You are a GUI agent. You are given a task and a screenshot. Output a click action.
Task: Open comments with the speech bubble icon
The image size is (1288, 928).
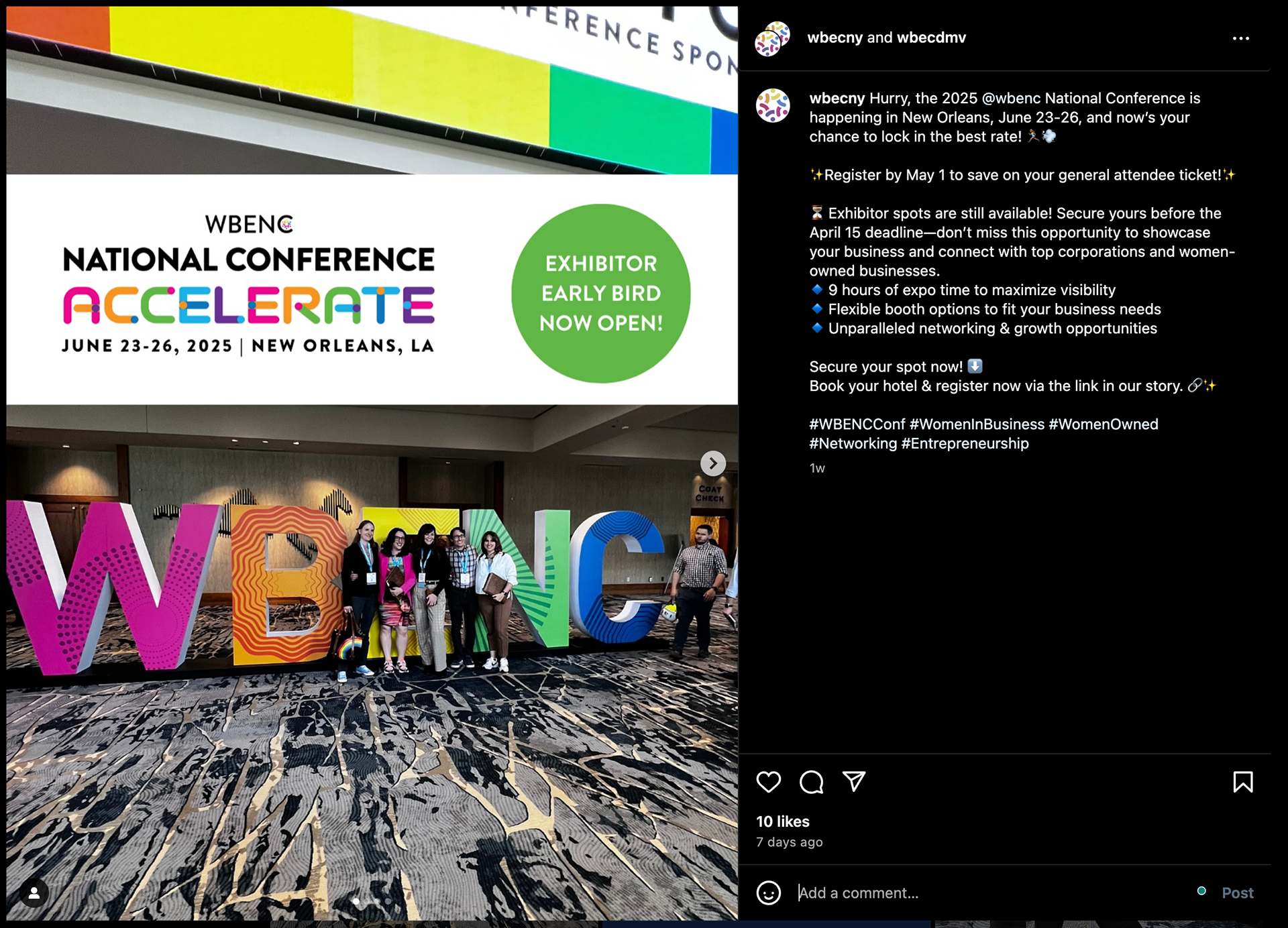811,782
